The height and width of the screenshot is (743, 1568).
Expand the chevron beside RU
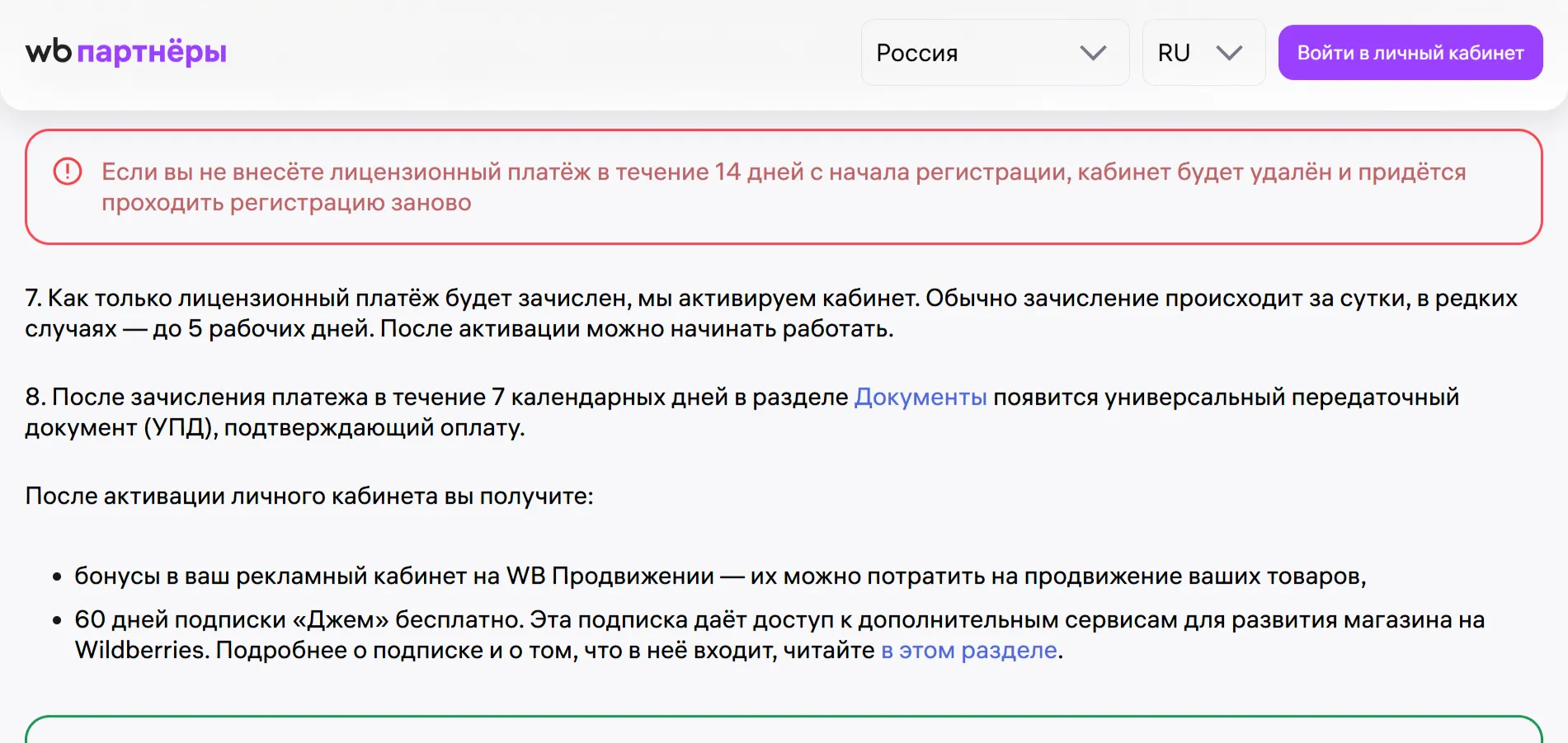(x=1229, y=53)
